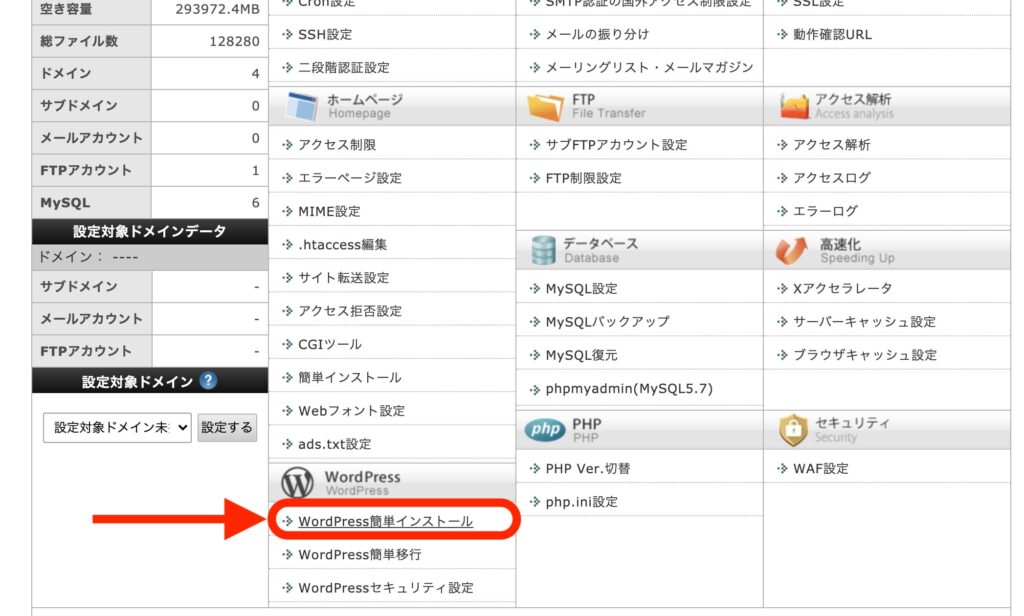Click the PHP logo icon

[545, 429]
